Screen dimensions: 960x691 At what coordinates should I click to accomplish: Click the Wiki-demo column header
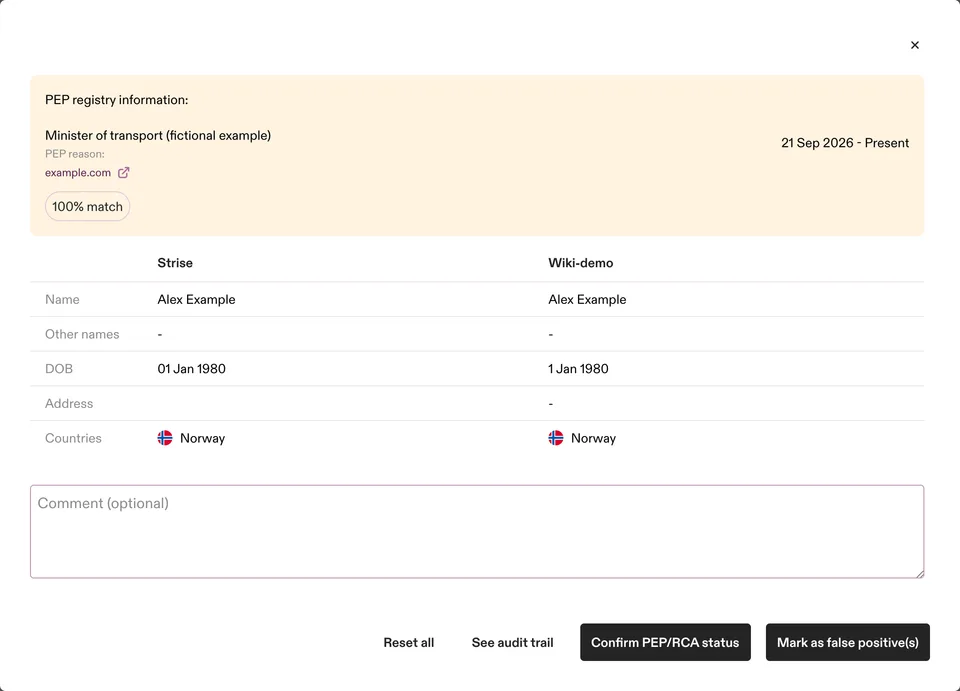pyautogui.click(x=580, y=263)
